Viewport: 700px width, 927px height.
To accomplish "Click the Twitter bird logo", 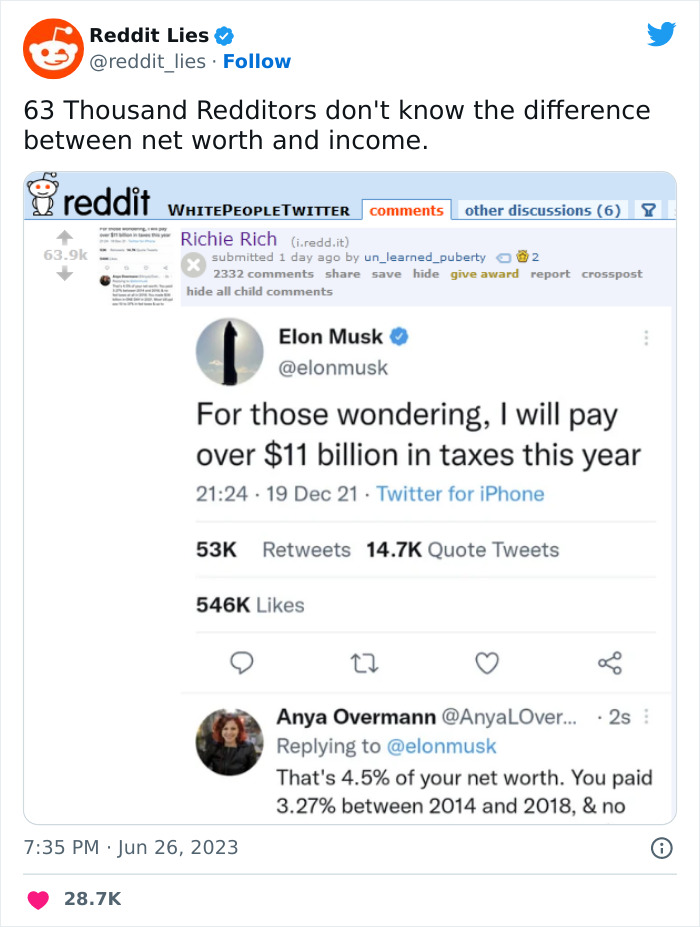I will tap(661, 35).
